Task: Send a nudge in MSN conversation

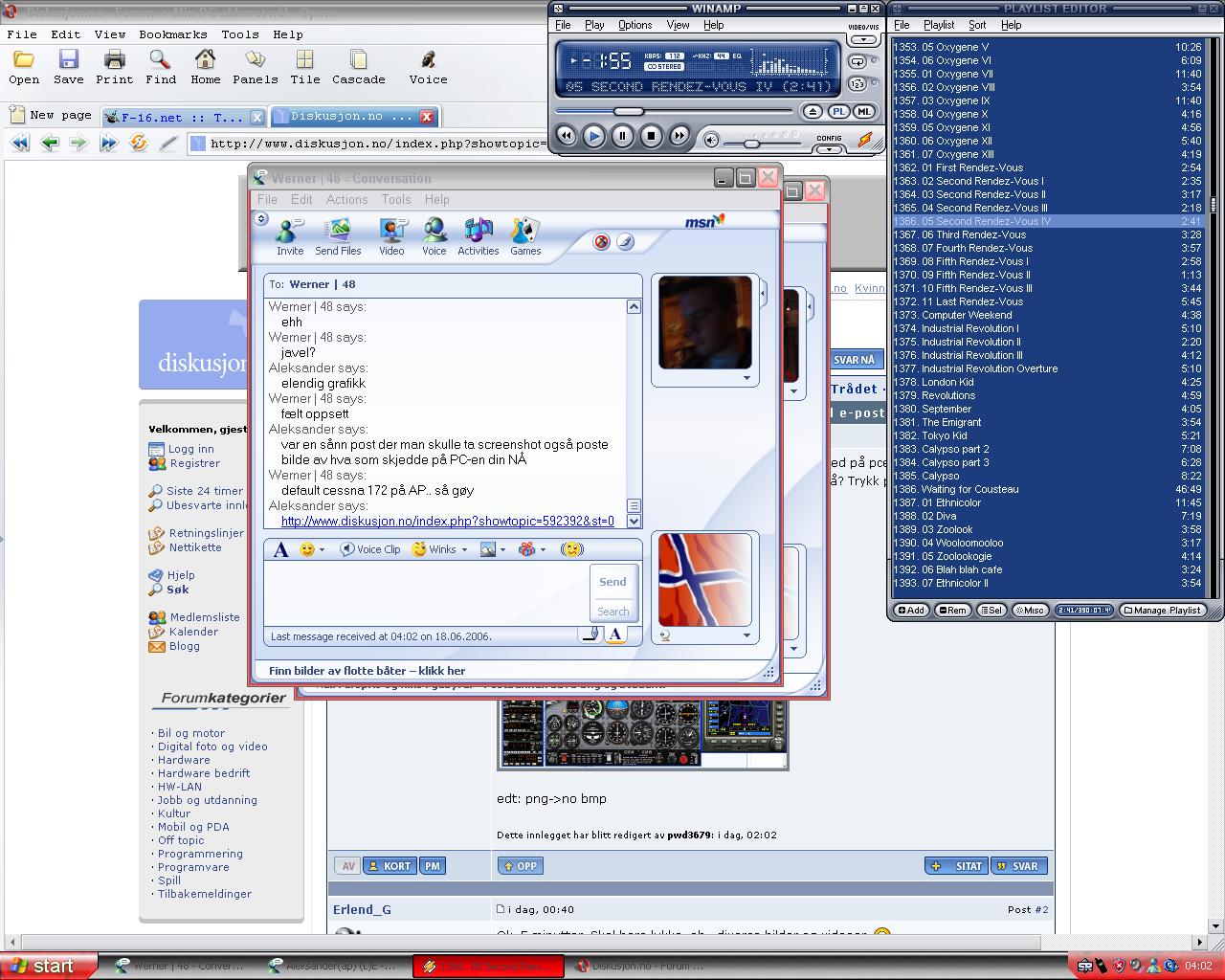Action: point(571,549)
